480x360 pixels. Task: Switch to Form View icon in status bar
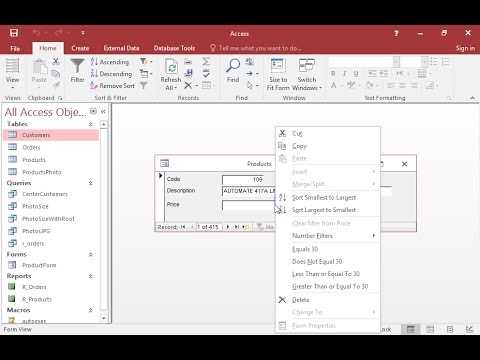(x=411, y=329)
